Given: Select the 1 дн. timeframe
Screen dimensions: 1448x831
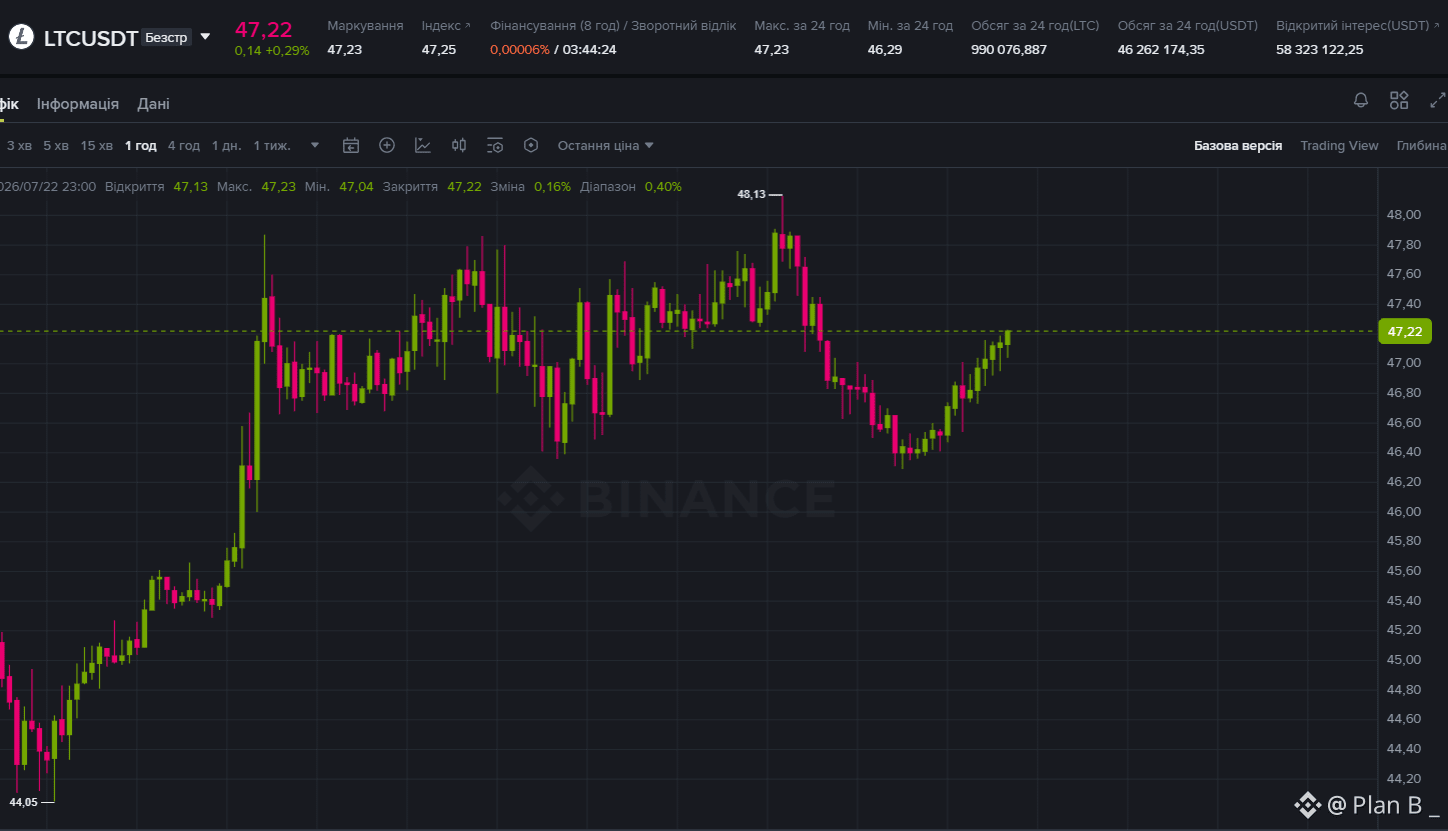Looking at the screenshot, I should coord(227,145).
